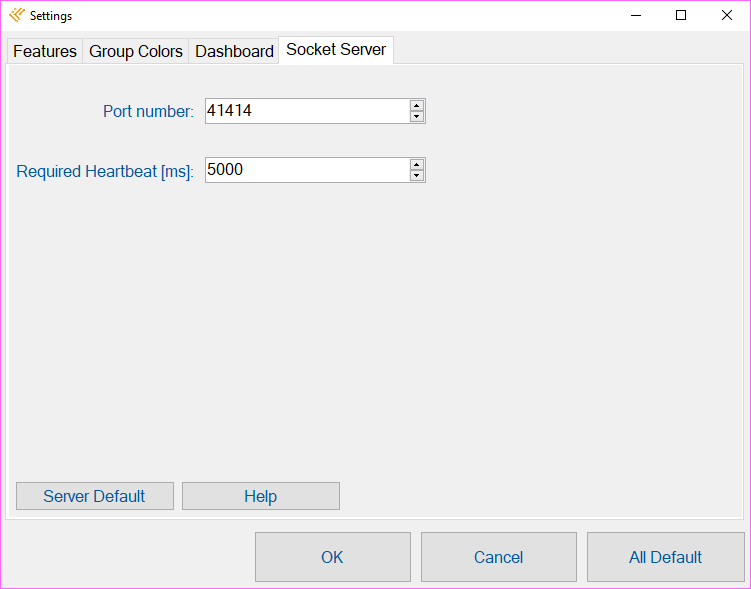This screenshot has height=589, width=751.
Task: Decrement the Required Heartbeat value
Action: pyautogui.click(x=417, y=175)
